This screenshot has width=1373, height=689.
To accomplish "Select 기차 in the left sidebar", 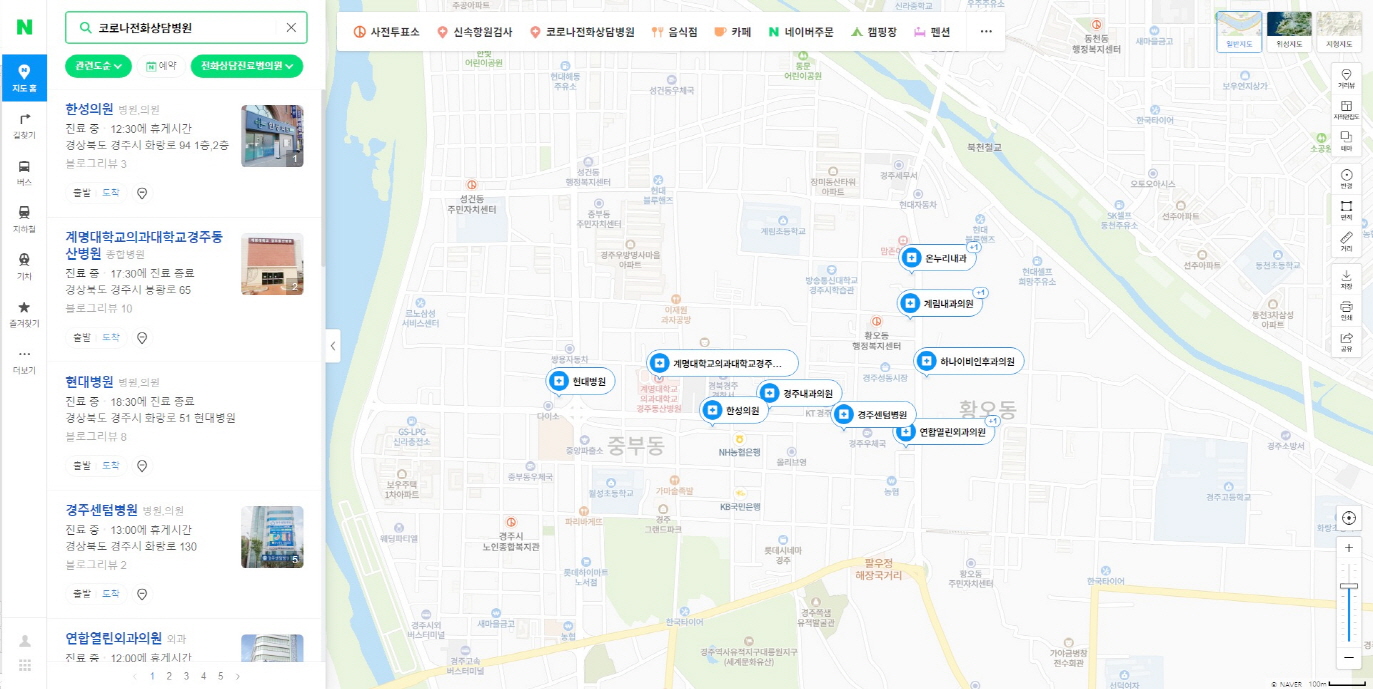I will (24, 266).
